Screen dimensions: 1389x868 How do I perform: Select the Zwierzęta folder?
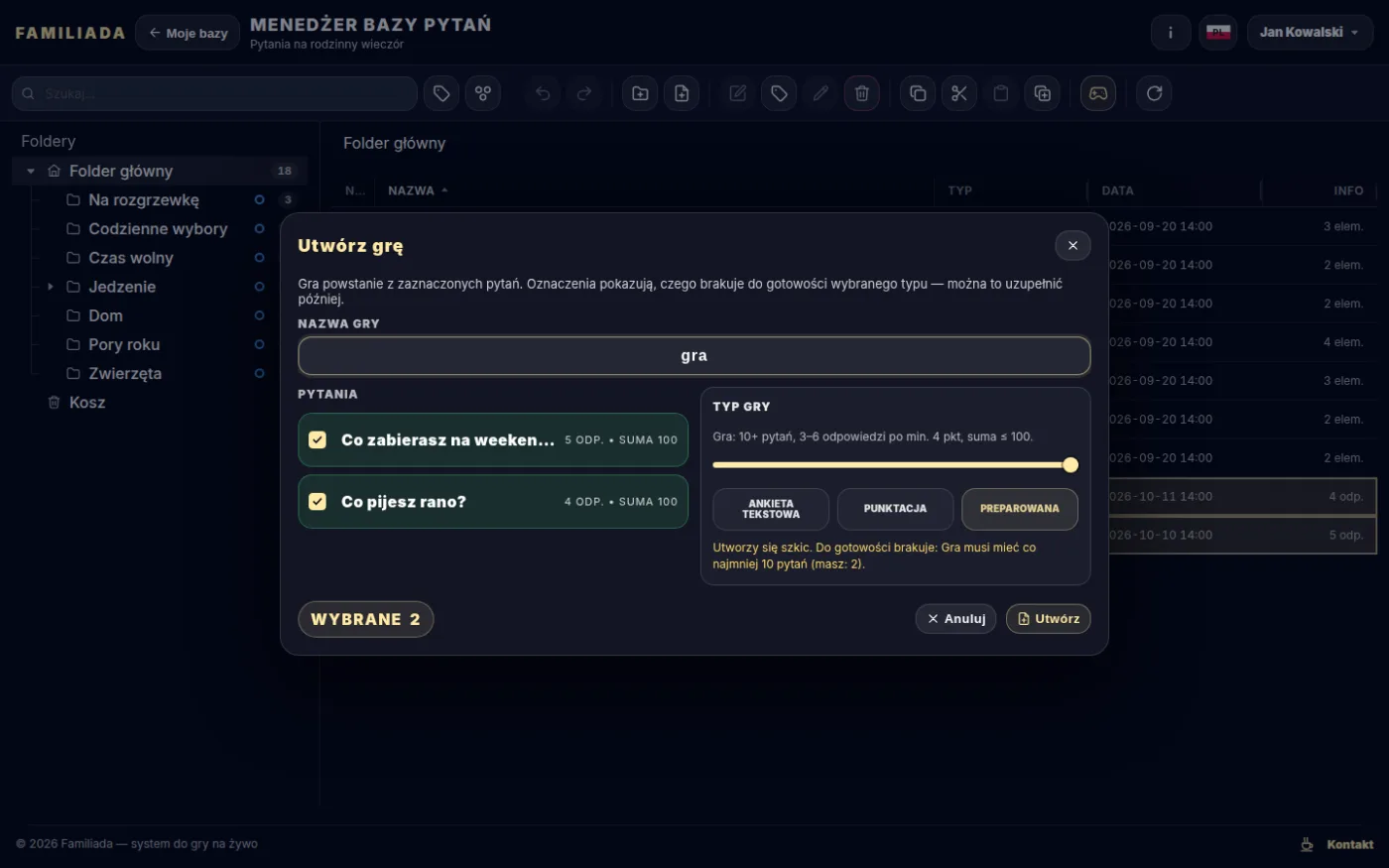[x=125, y=373]
